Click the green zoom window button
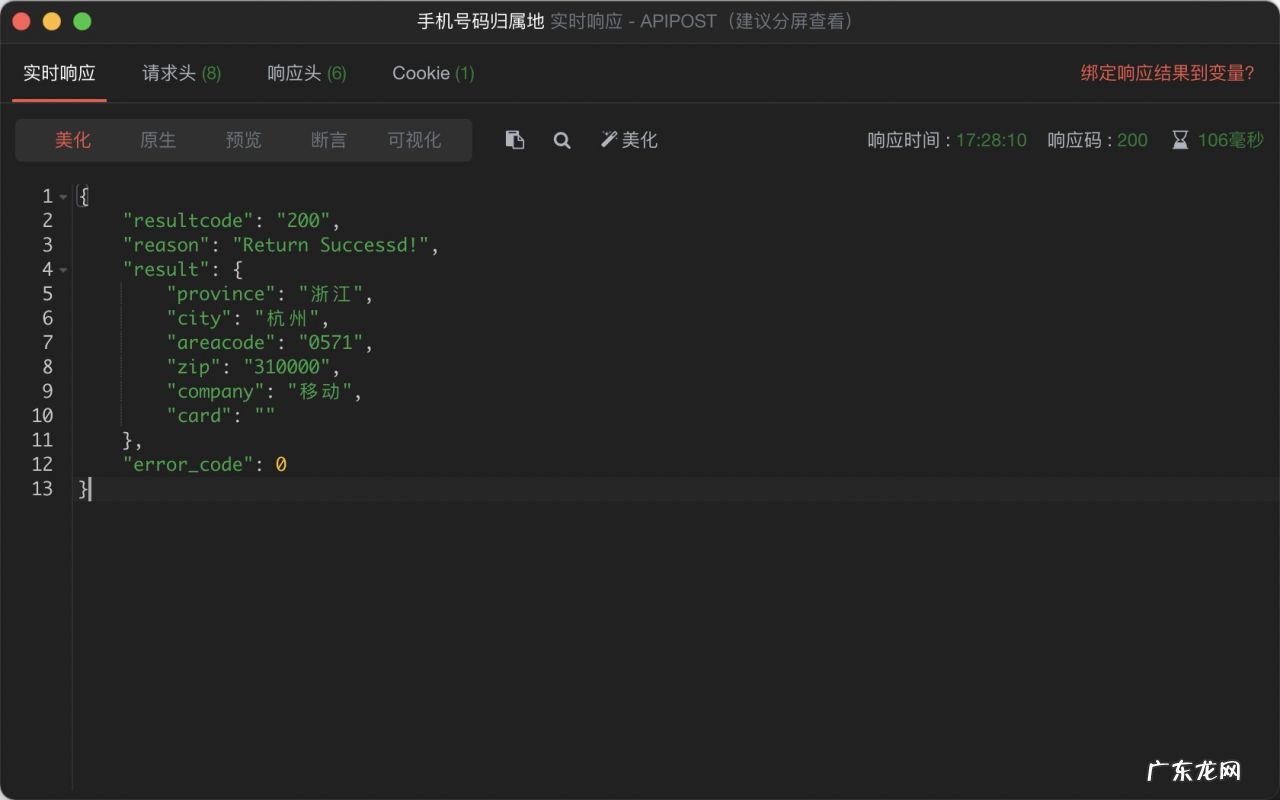Image resolution: width=1280 pixels, height=800 pixels. [x=83, y=20]
